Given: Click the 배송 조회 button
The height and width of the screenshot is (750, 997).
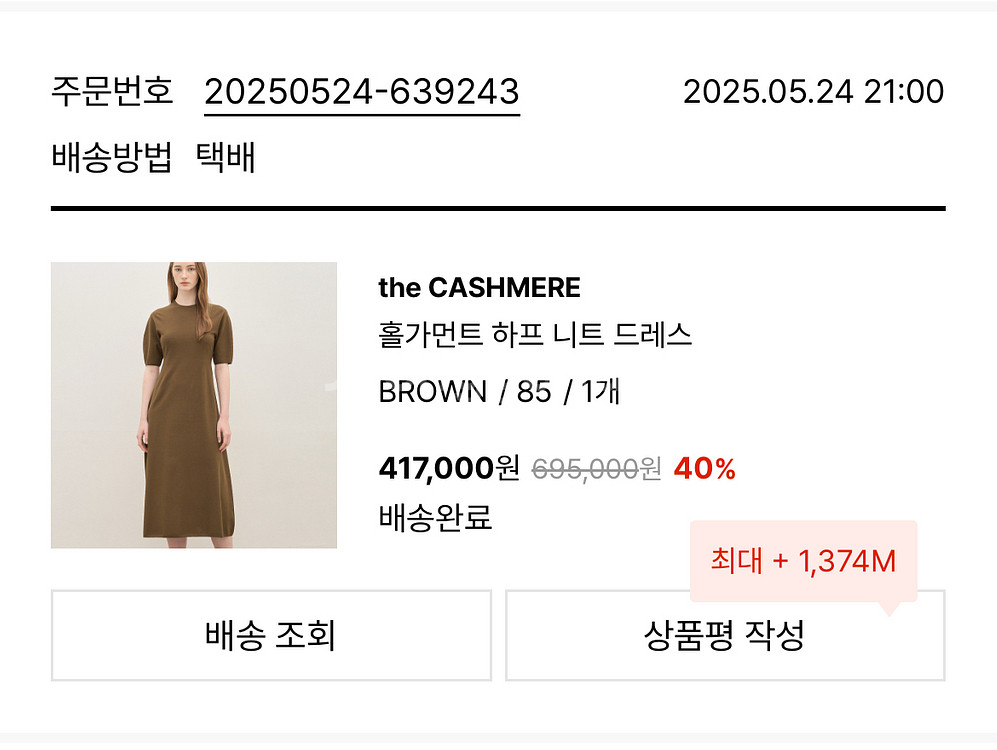Looking at the screenshot, I should click(271, 635).
